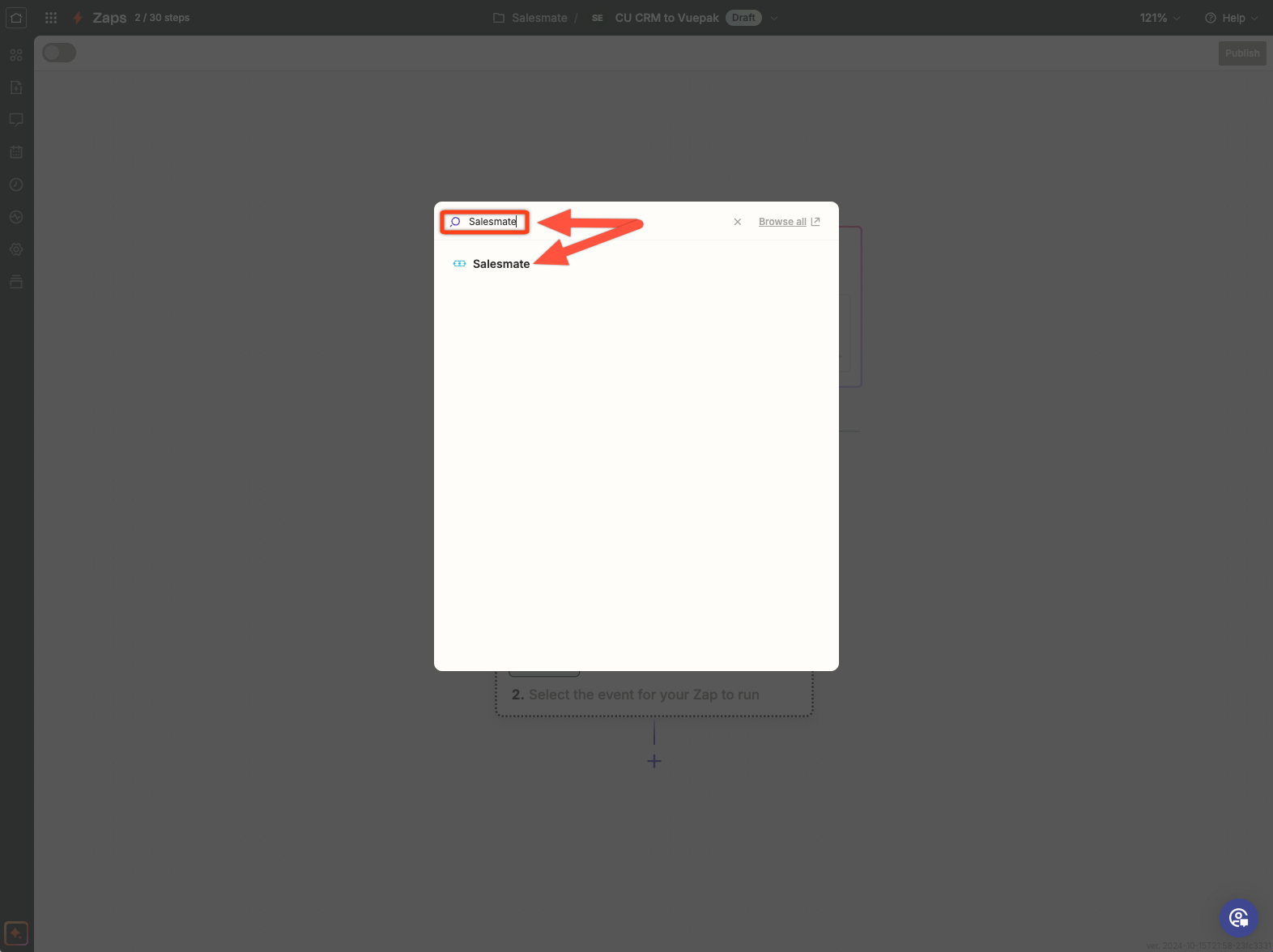Clear the search with the X button
Screen dimensions: 1273x952
coord(738,222)
